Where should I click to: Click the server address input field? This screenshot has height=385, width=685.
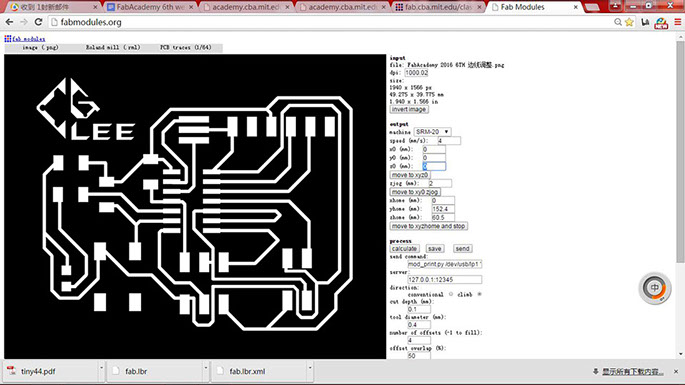[x=445, y=279]
